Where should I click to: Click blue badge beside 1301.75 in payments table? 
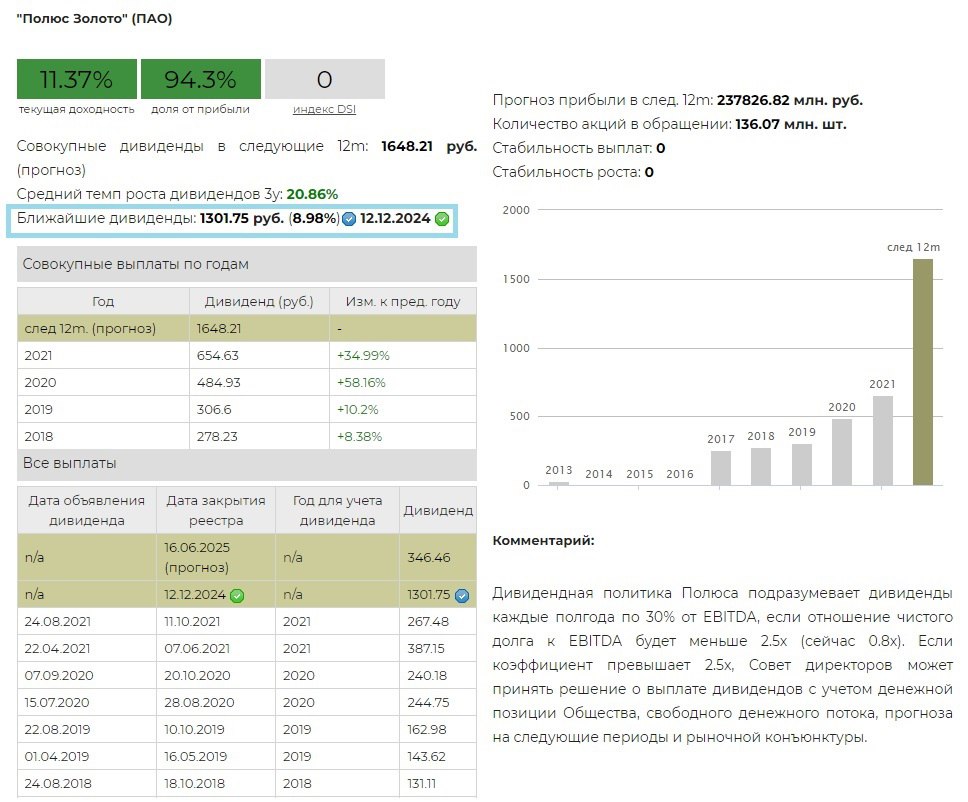coord(462,596)
